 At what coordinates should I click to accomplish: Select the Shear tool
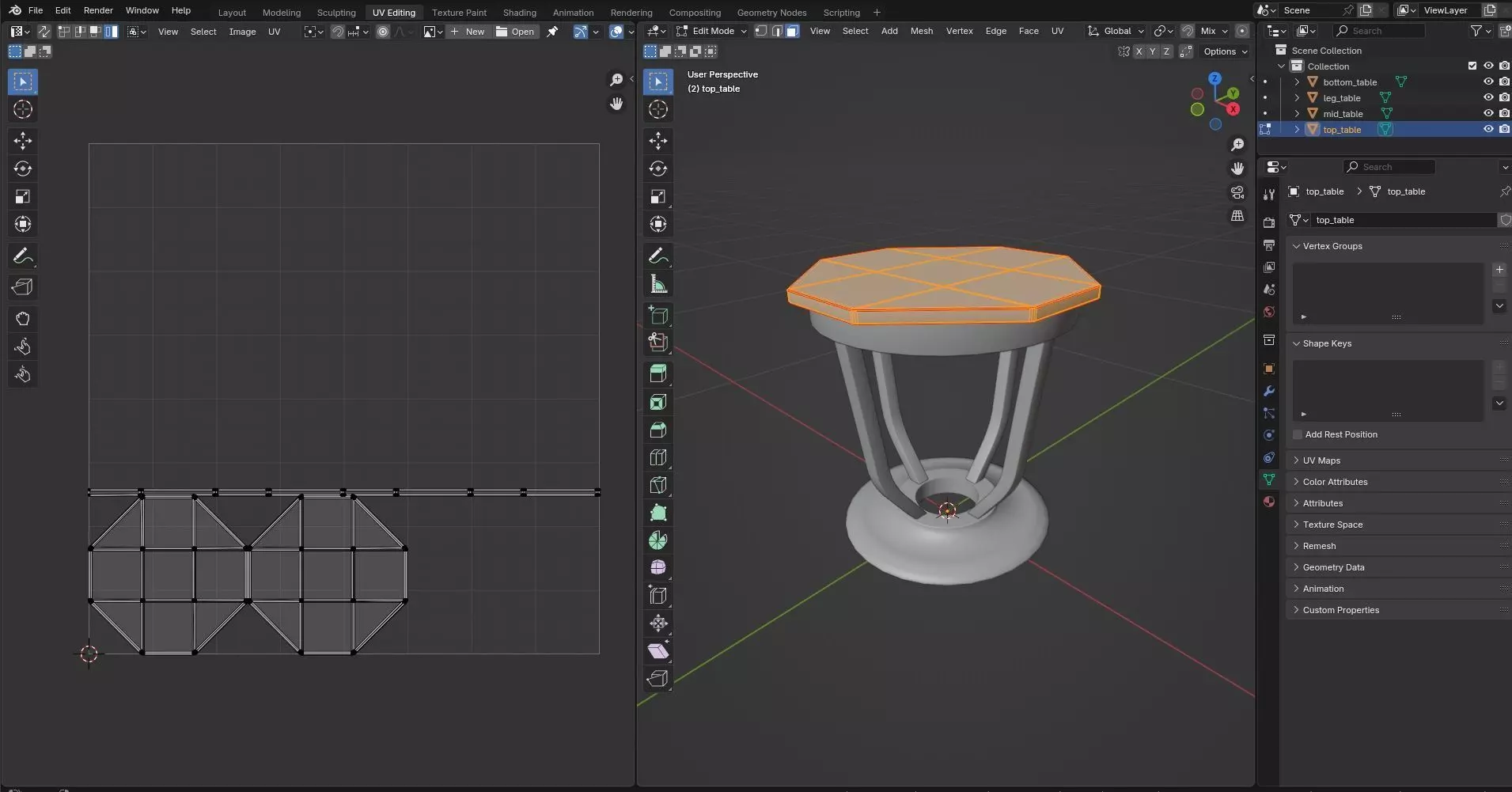658,651
